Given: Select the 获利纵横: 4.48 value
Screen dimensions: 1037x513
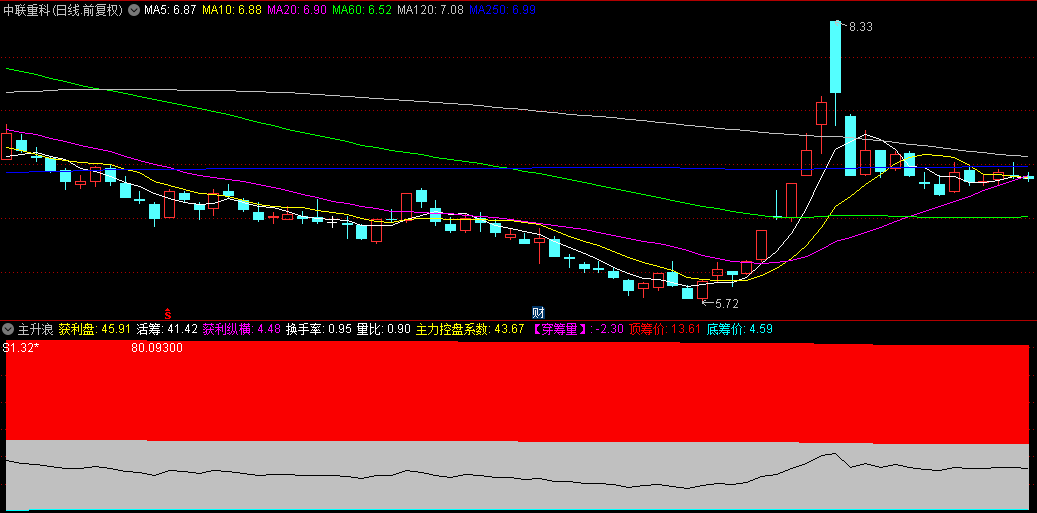Looking at the screenshot, I should click(241, 329).
